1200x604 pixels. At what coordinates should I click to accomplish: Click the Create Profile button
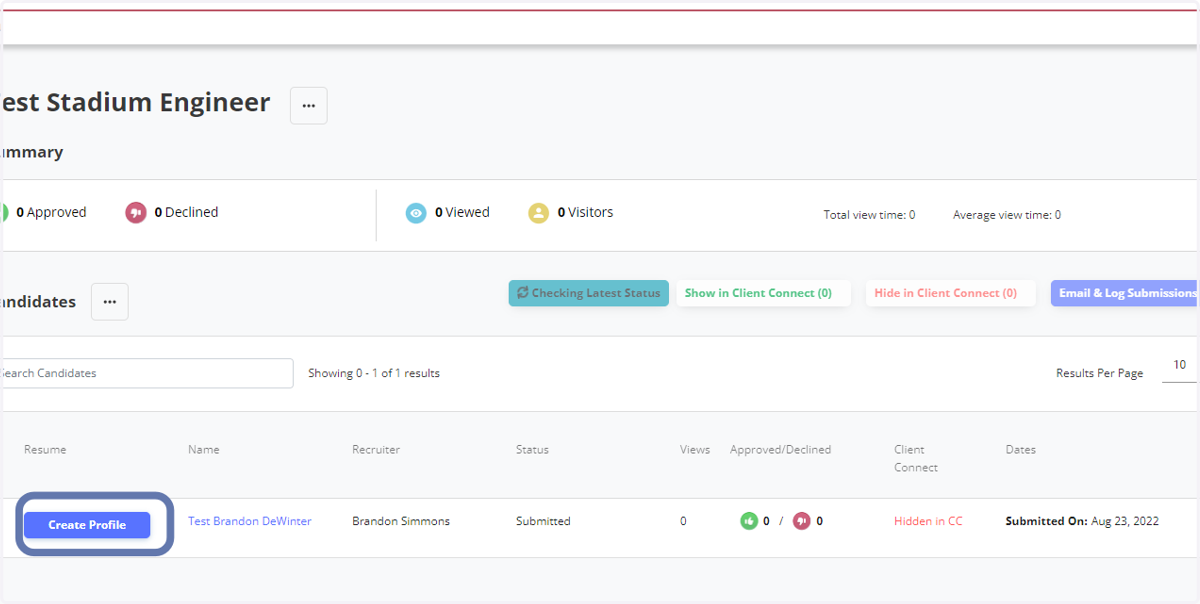pyautogui.click(x=87, y=525)
